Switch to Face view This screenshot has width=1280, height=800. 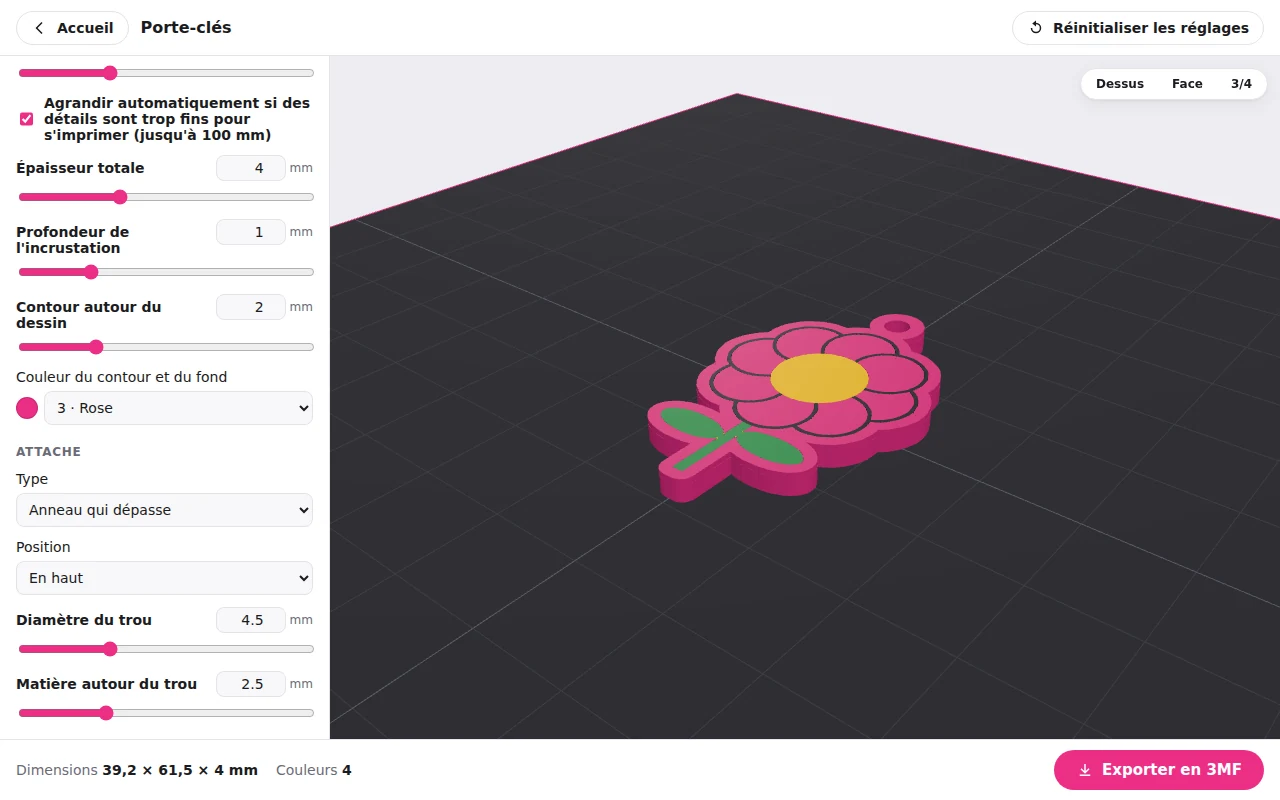[x=1187, y=84]
